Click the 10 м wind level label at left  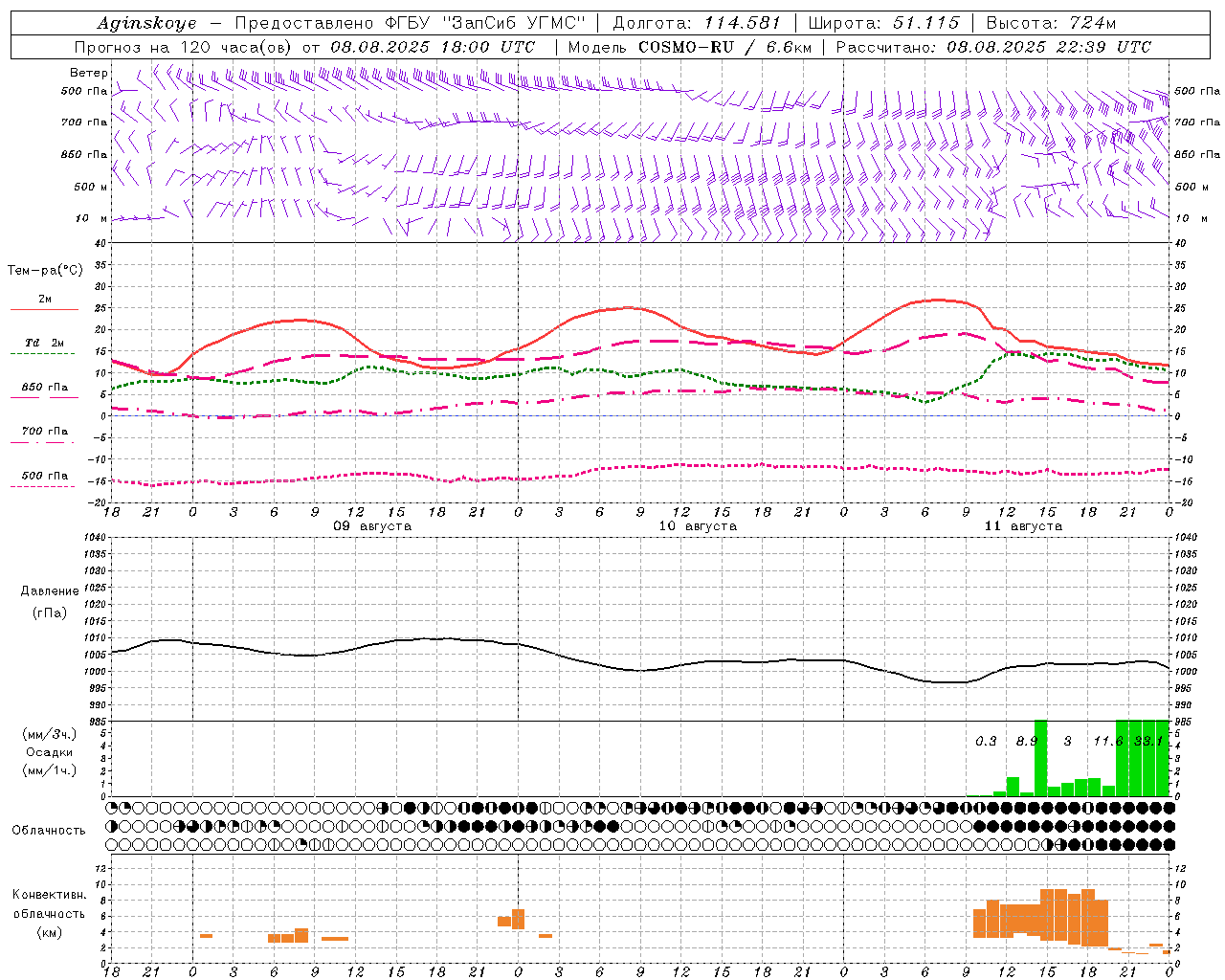(91, 218)
